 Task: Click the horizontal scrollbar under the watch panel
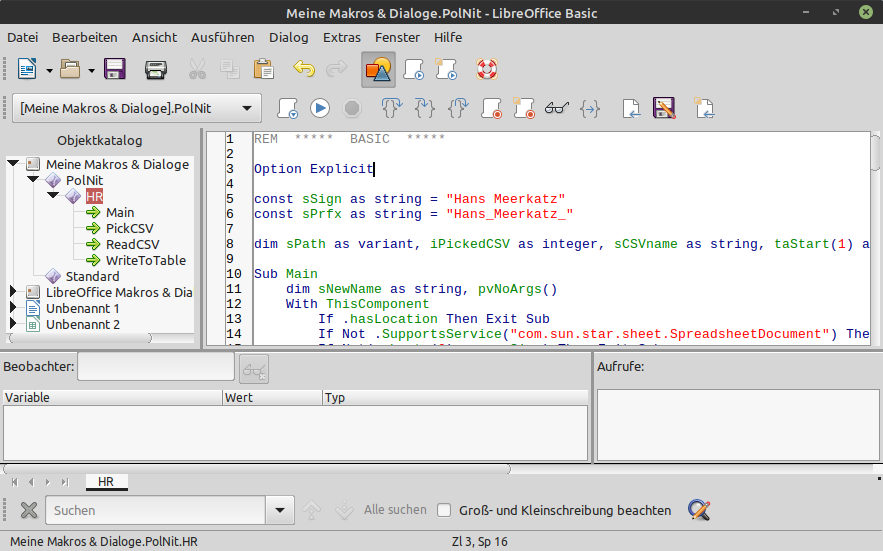point(257,469)
